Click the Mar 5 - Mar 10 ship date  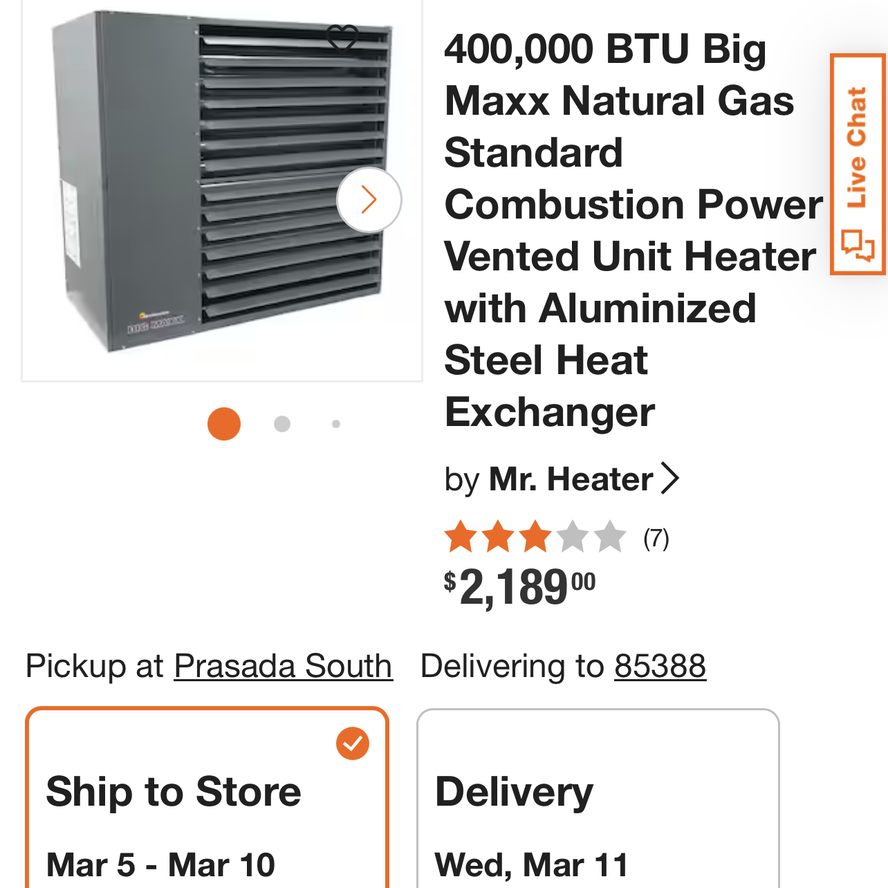click(160, 864)
